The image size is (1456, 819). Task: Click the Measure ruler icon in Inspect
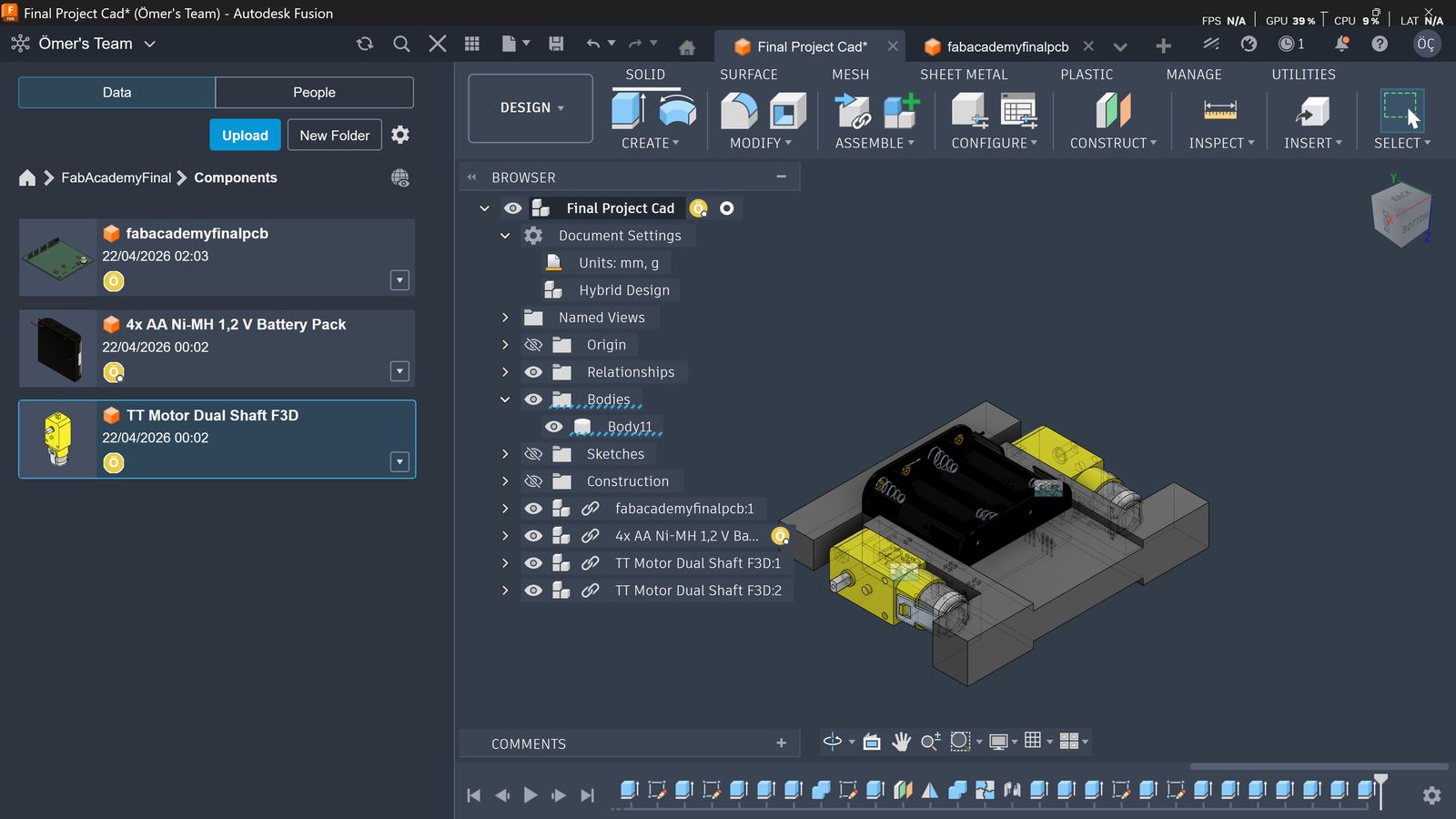point(1220,111)
